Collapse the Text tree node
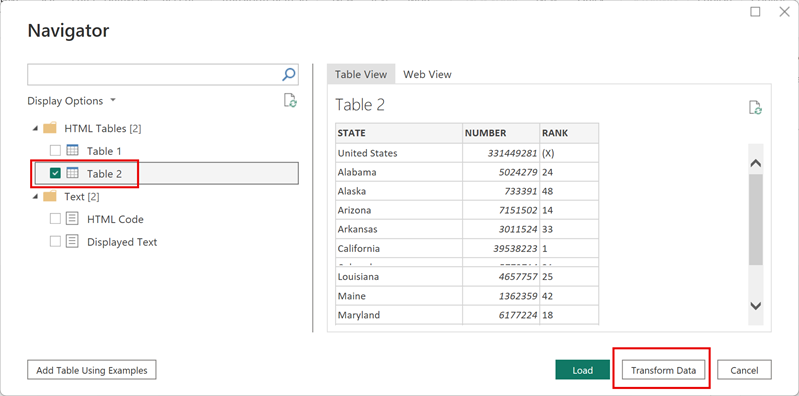The height and width of the screenshot is (396, 799). pos(35,196)
